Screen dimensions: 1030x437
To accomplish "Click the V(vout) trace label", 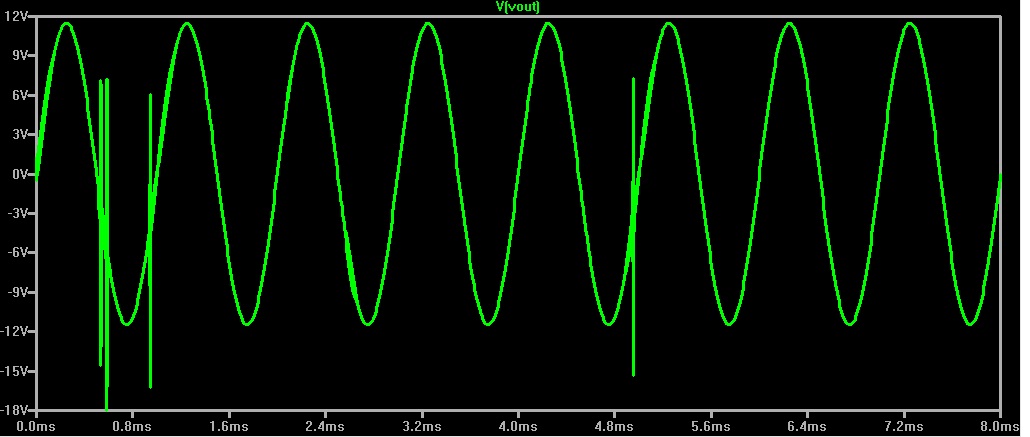I will (518, 7).
